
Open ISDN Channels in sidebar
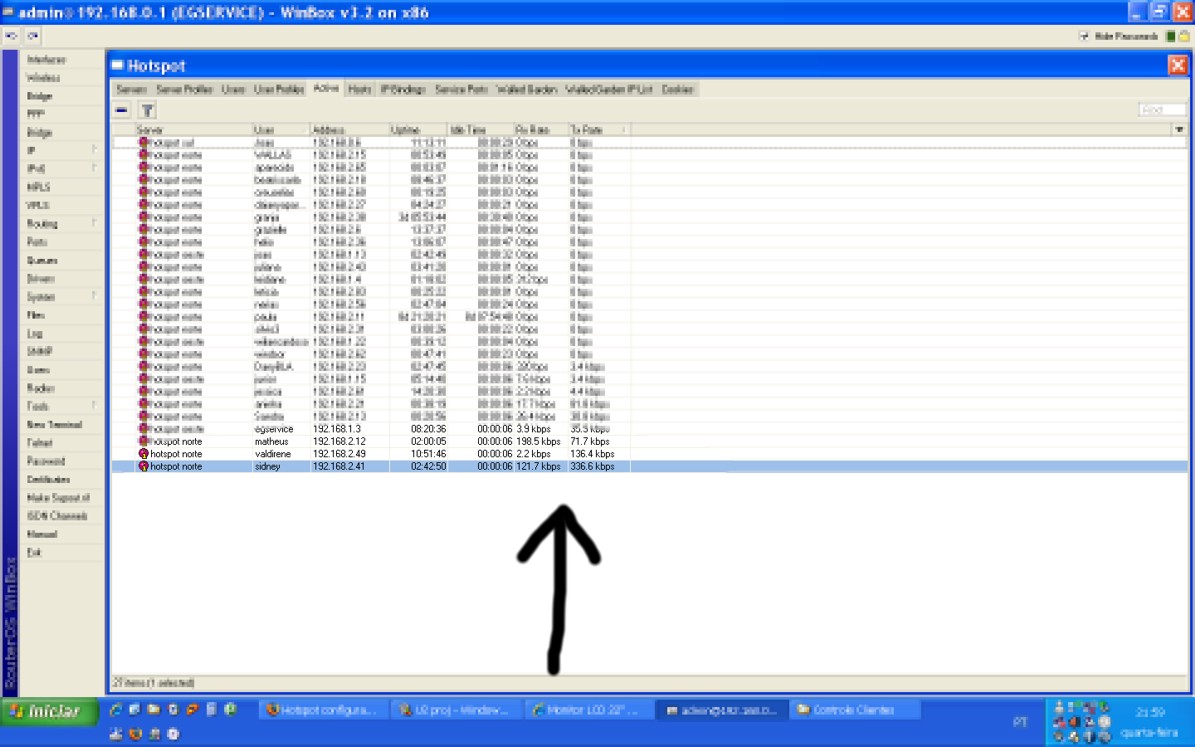coord(56,516)
